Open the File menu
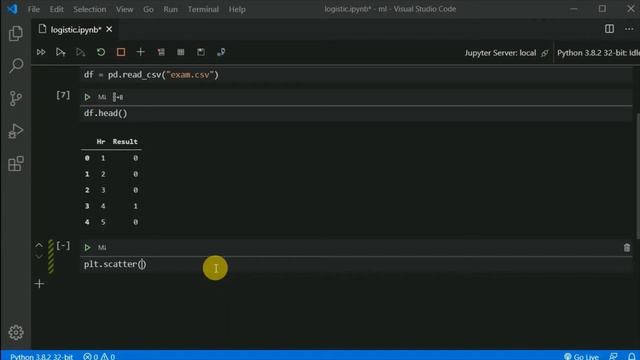The width and height of the screenshot is (640, 360). pyautogui.click(x=33, y=9)
